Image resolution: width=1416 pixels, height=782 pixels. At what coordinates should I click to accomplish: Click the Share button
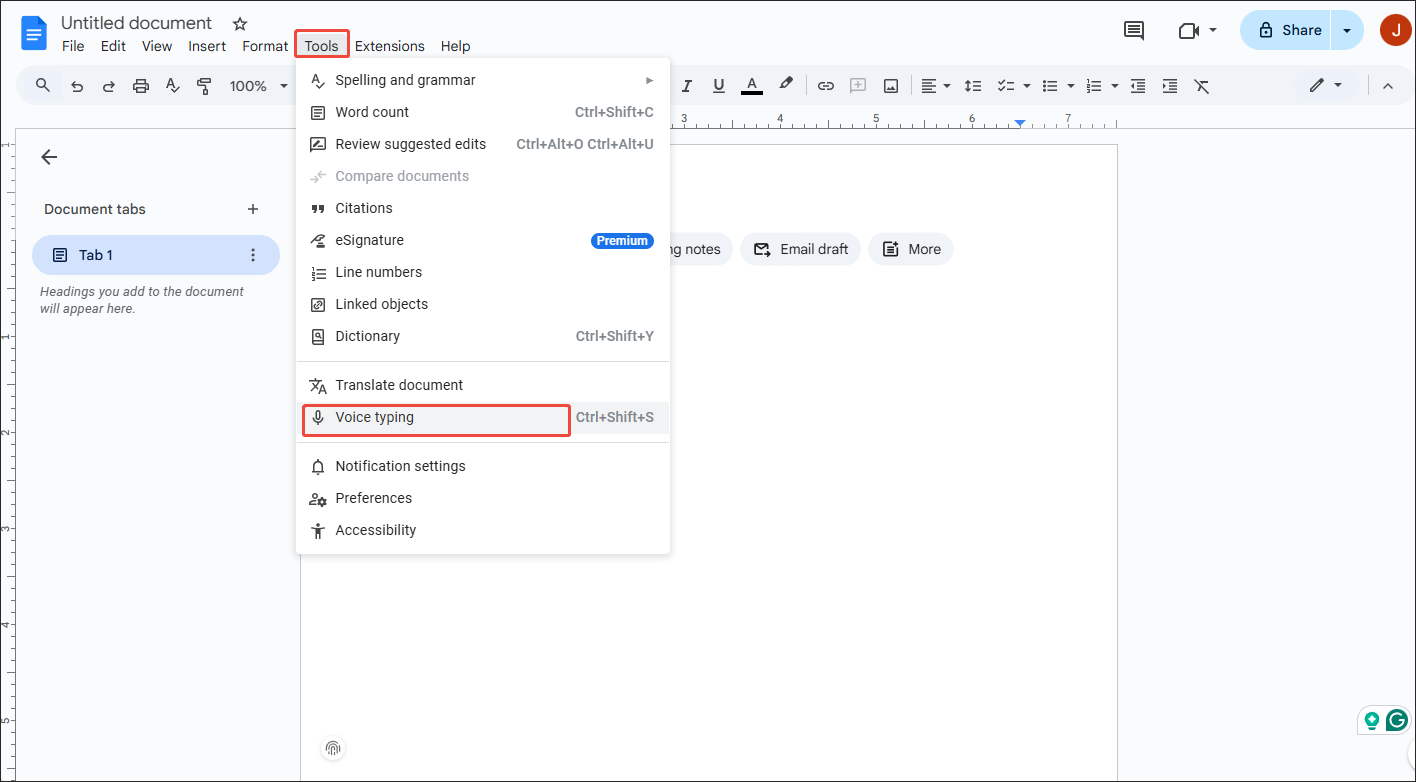point(1294,30)
